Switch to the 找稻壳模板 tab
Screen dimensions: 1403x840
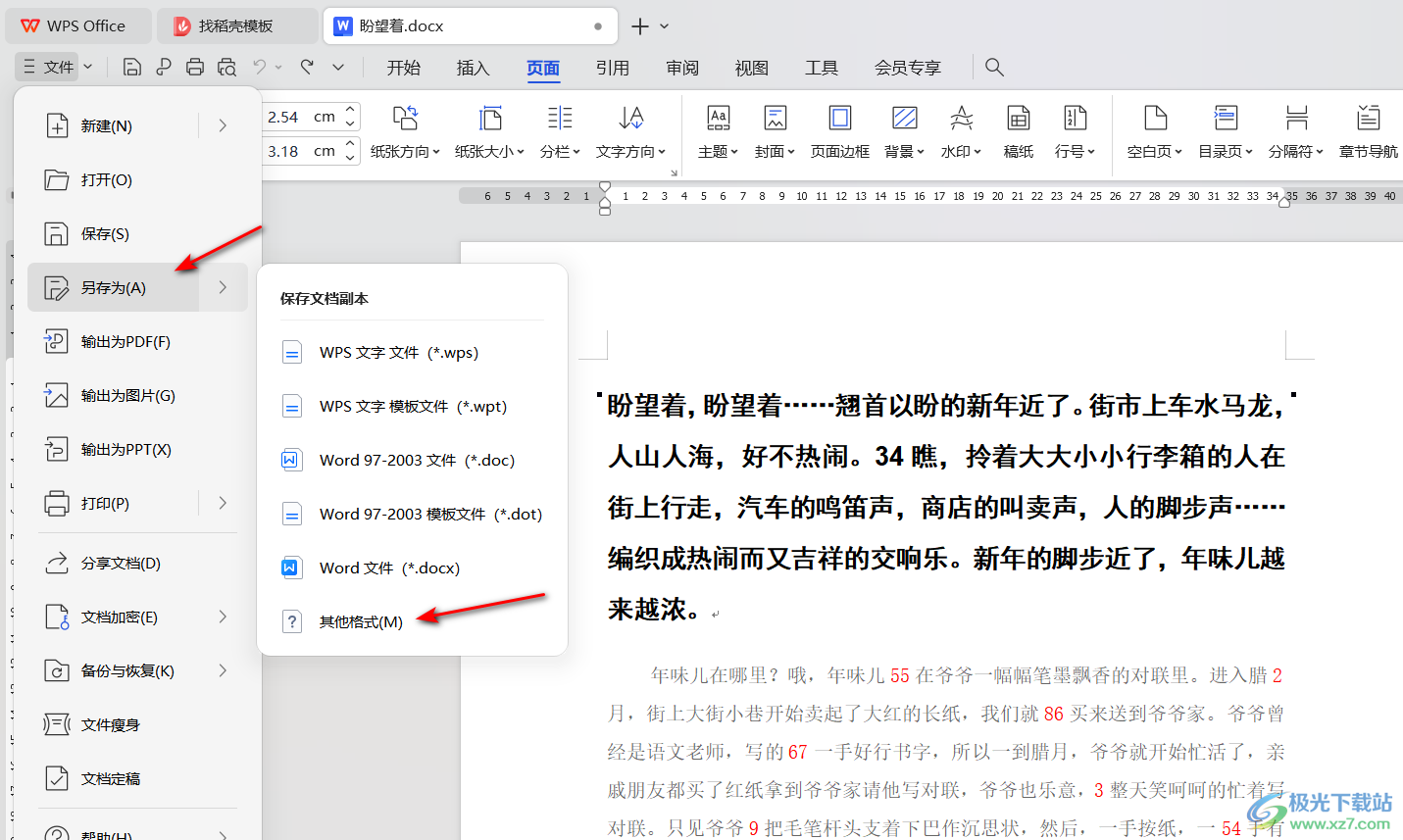pos(237,25)
